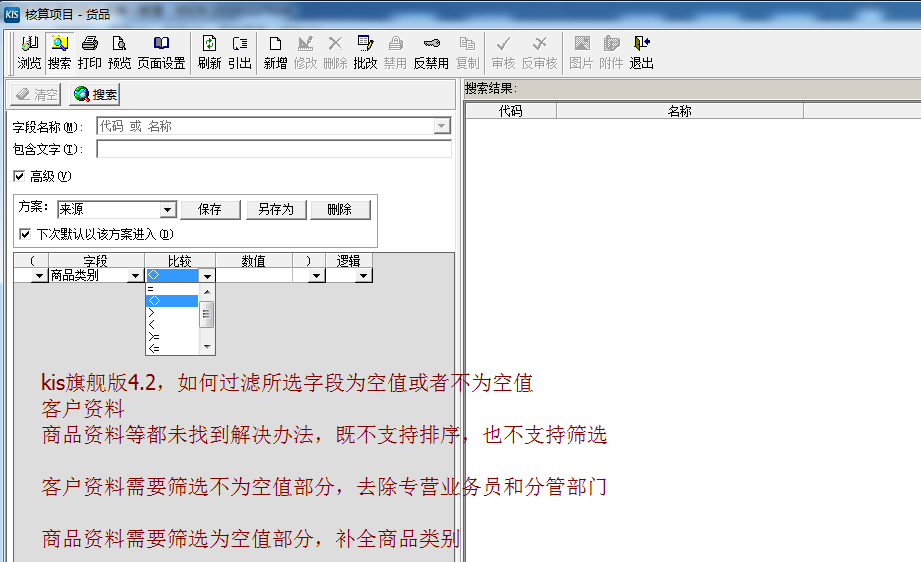921x562 pixels.
Task: Click the 数值 value cell
Action: pyautogui.click(x=254, y=275)
